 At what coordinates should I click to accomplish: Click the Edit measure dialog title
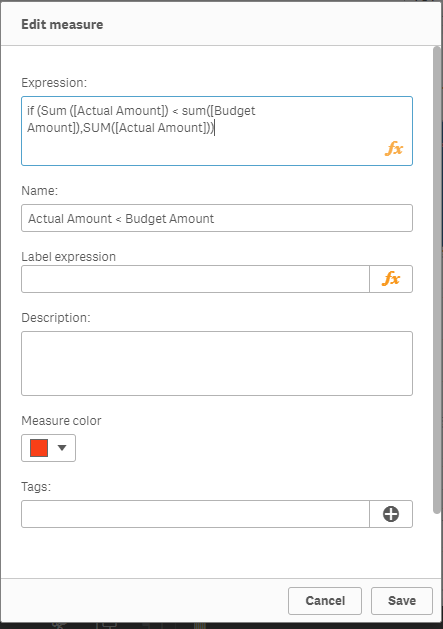click(x=62, y=24)
